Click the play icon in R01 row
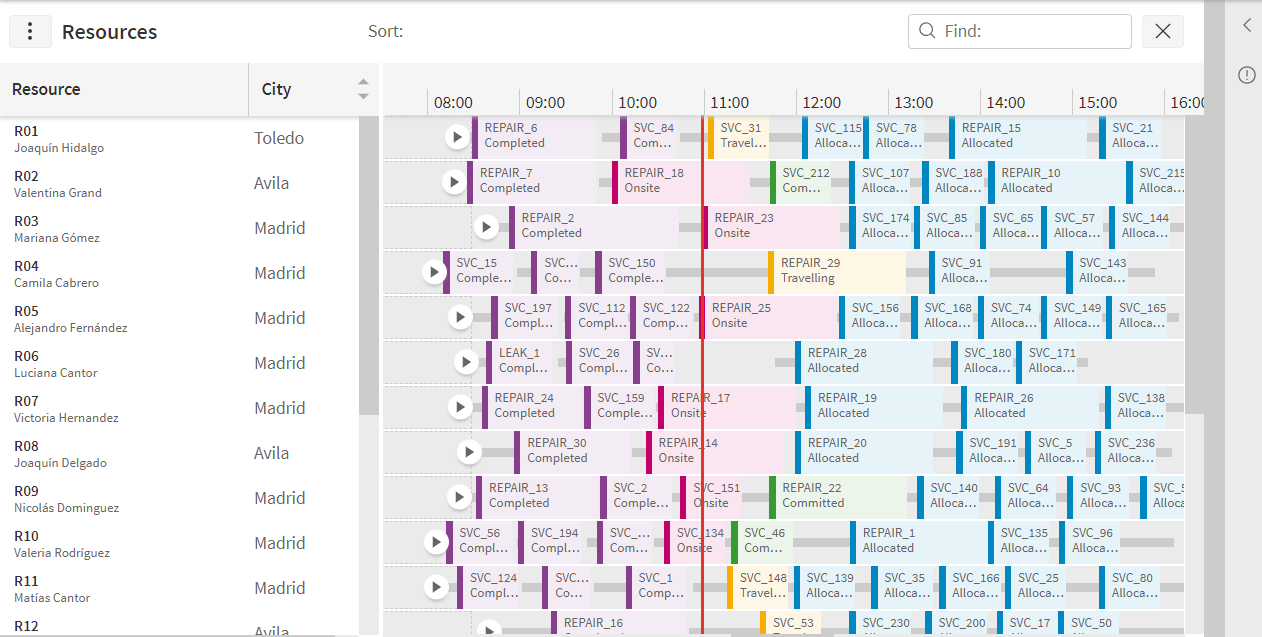This screenshot has height=637, width=1262. point(457,136)
